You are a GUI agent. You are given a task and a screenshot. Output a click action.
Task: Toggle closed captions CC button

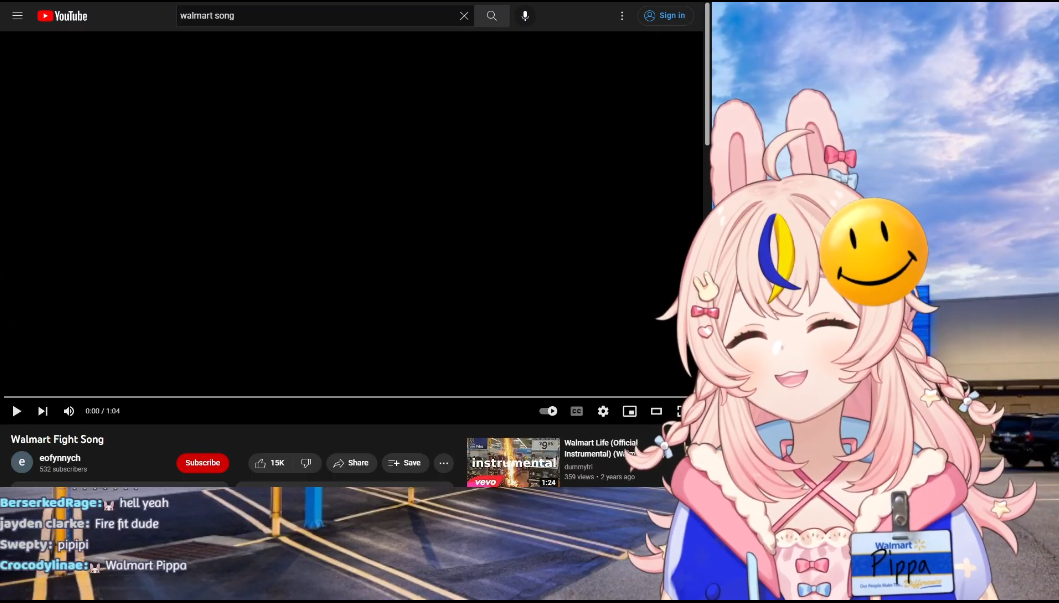point(577,411)
